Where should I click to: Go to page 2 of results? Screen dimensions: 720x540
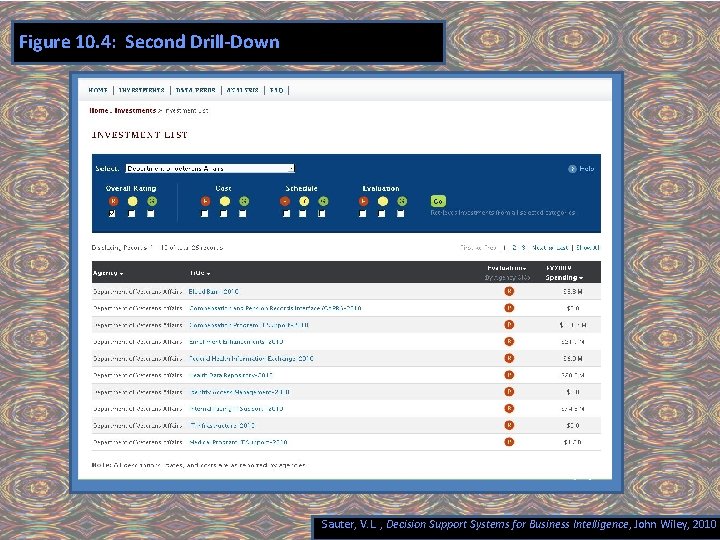(x=515, y=248)
